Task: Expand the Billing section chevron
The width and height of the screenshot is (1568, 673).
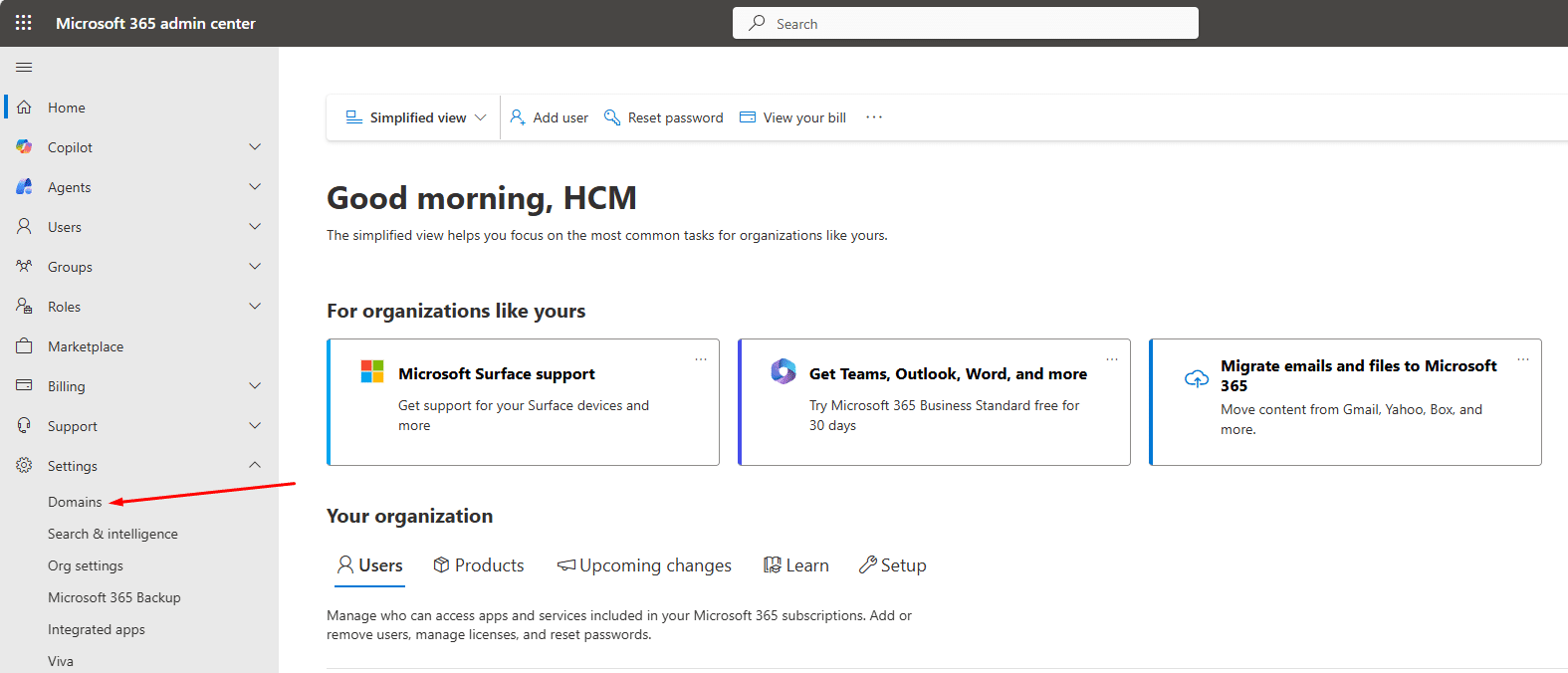Action: [x=255, y=386]
